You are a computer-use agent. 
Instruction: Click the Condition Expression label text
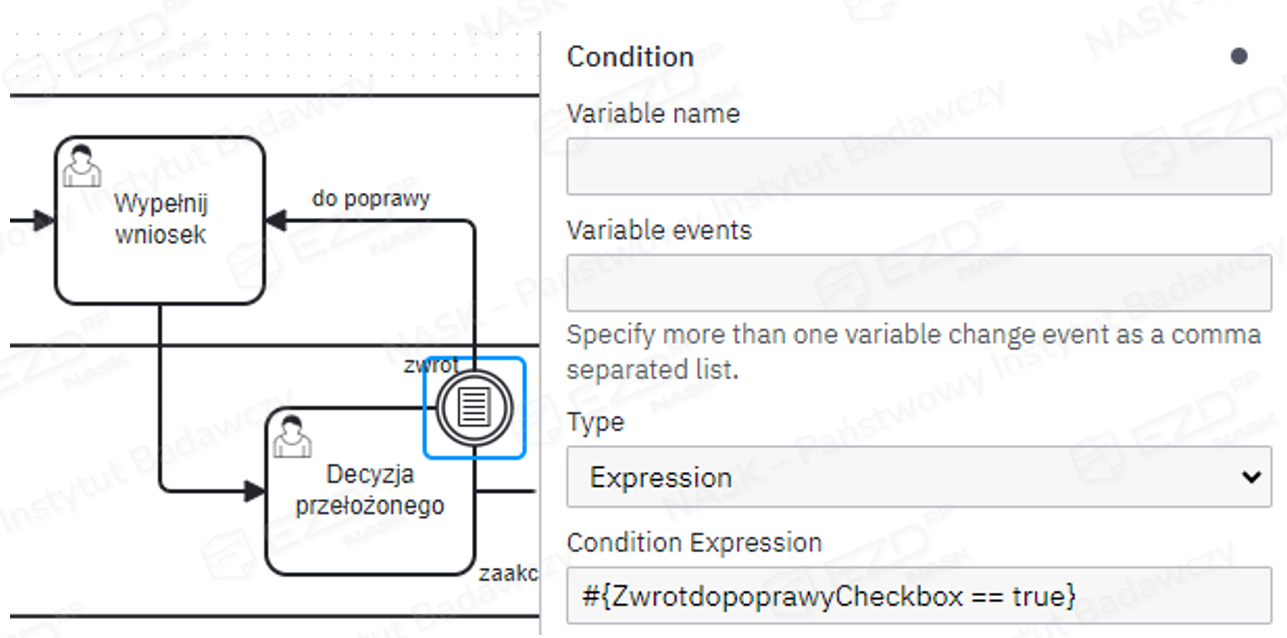click(694, 542)
